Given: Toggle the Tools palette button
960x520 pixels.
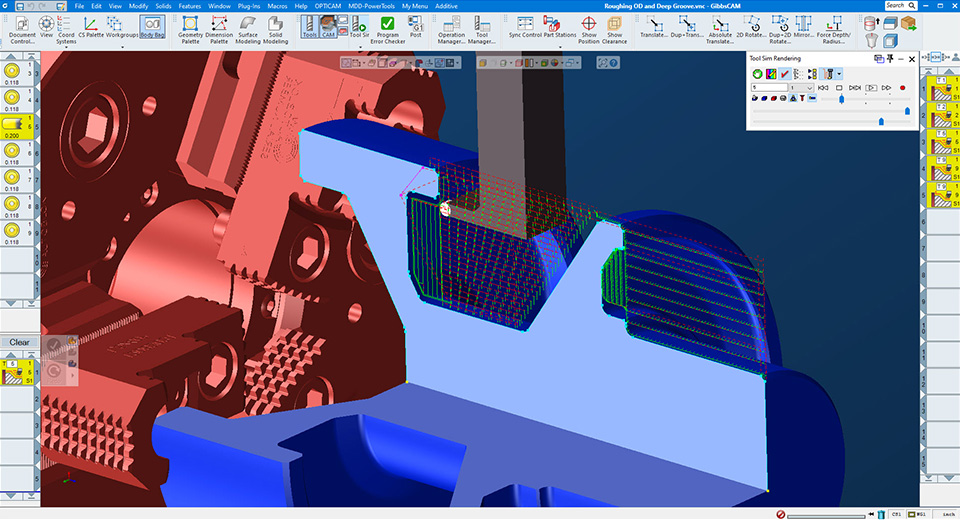Looking at the screenshot, I should click(310, 26).
